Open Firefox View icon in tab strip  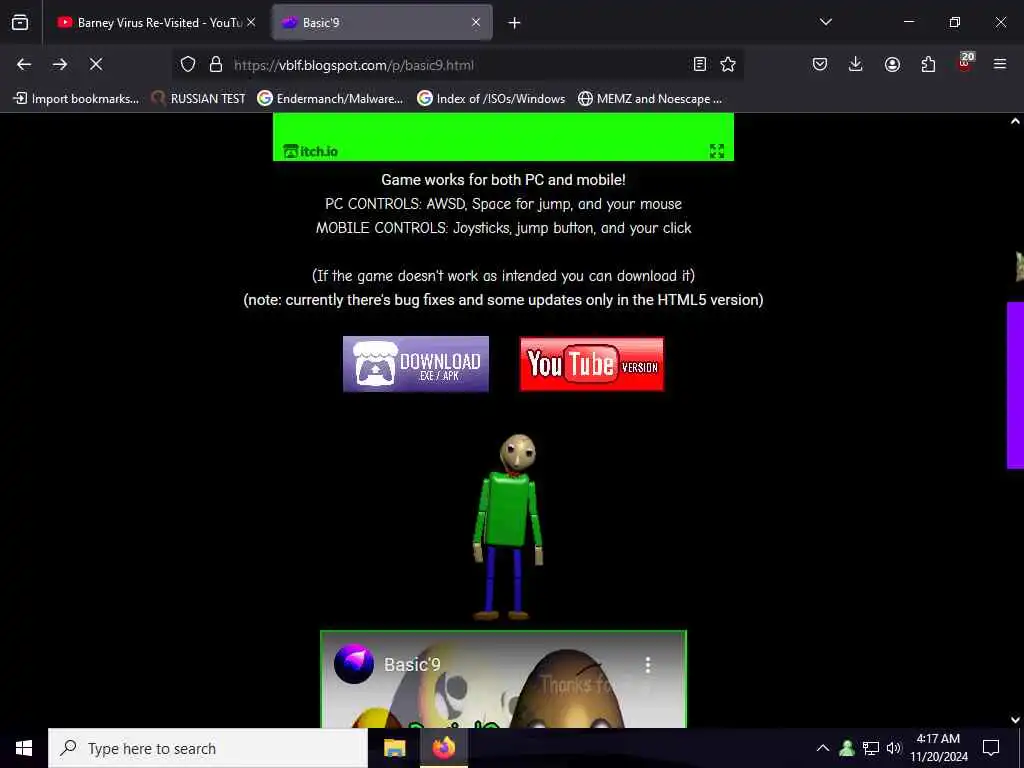coord(20,23)
